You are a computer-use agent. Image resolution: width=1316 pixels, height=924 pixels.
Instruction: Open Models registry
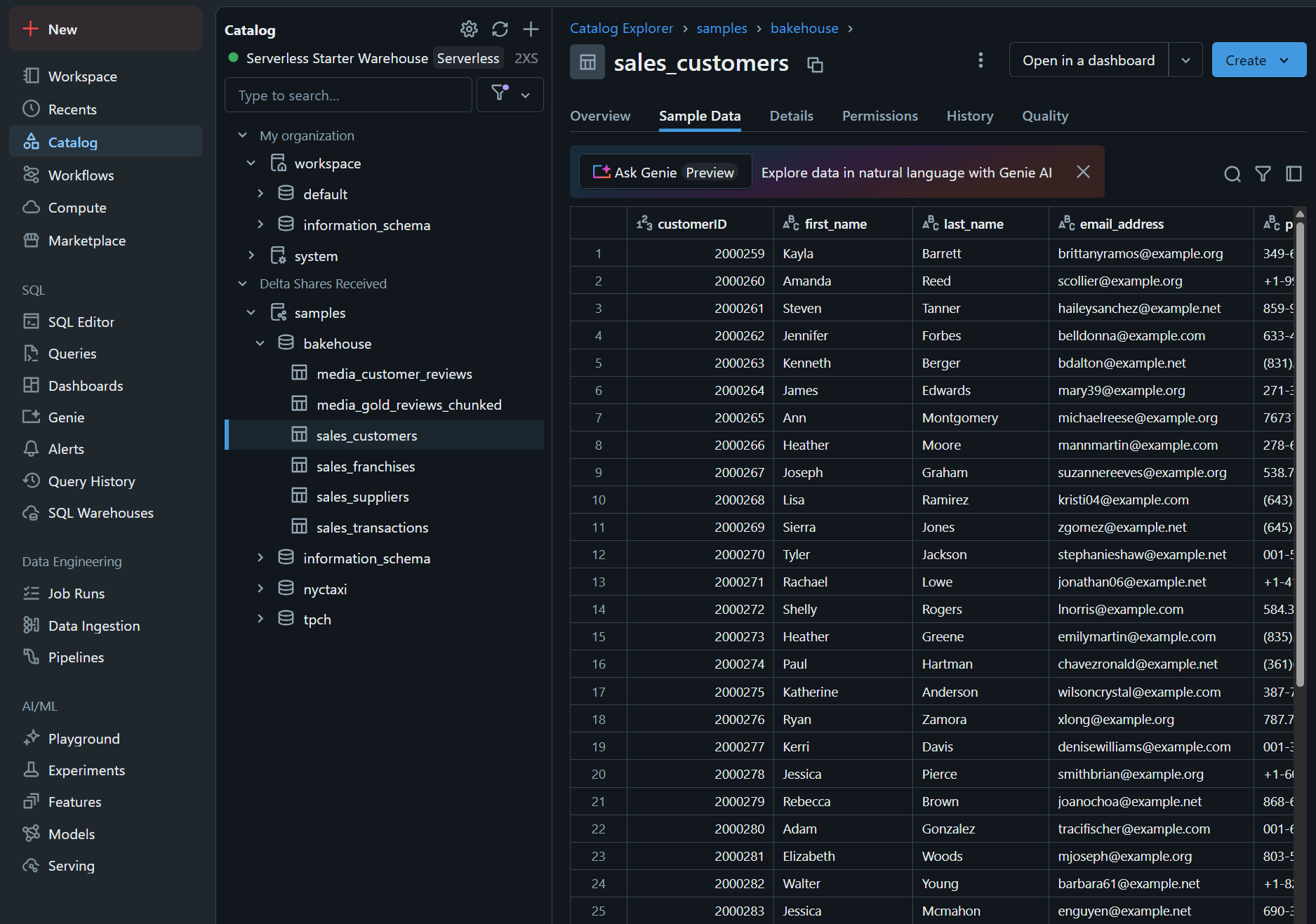point(105,834)
